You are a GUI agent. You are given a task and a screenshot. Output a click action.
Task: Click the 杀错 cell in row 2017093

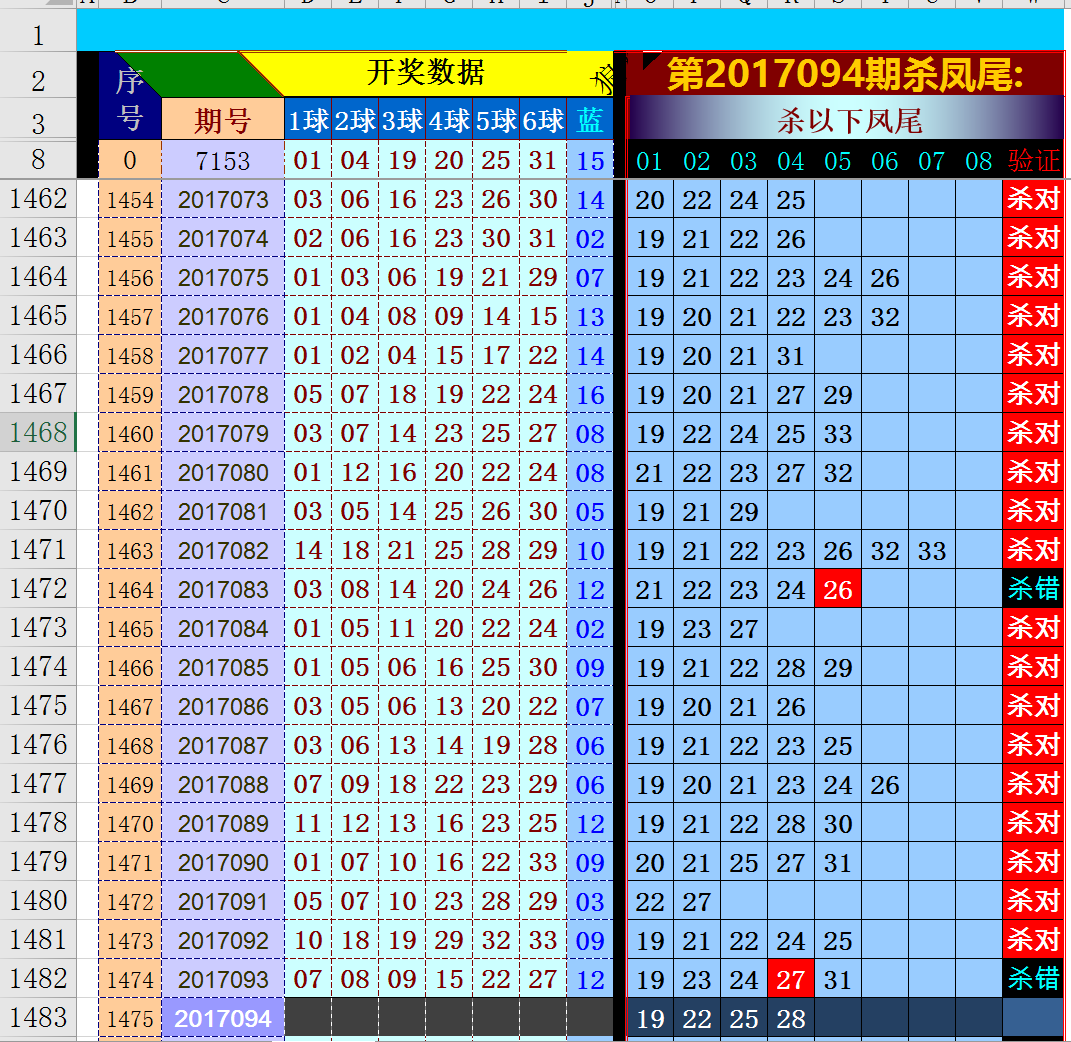pyautogui.click(x=1033, y=978)
